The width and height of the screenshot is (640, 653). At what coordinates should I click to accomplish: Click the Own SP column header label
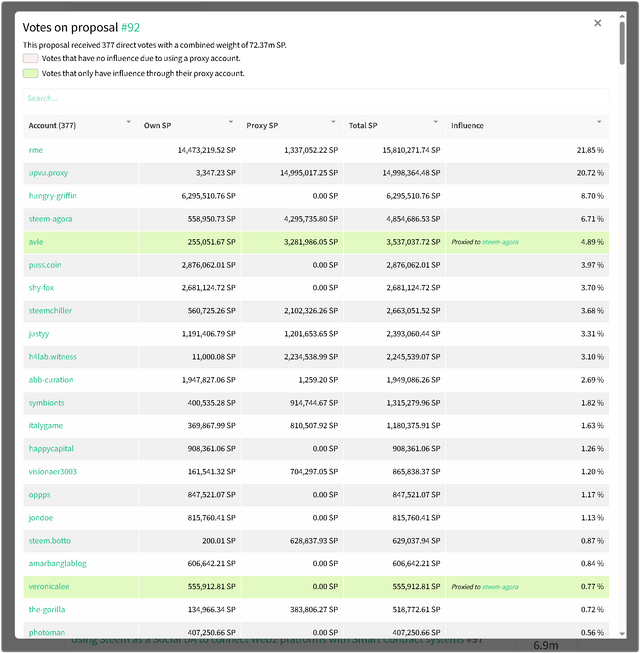coord(157,125)
